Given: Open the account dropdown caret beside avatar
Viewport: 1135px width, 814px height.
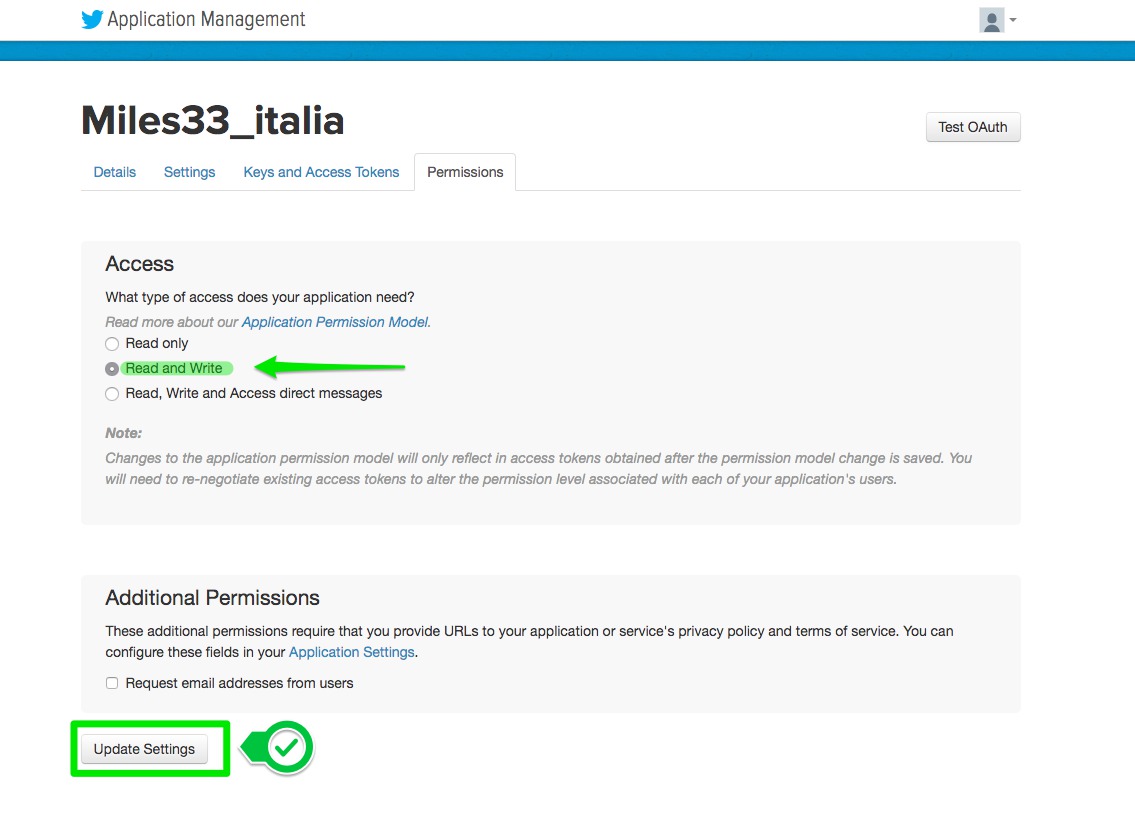Looking at the screenshot, I should click(x=1013, y=20).
